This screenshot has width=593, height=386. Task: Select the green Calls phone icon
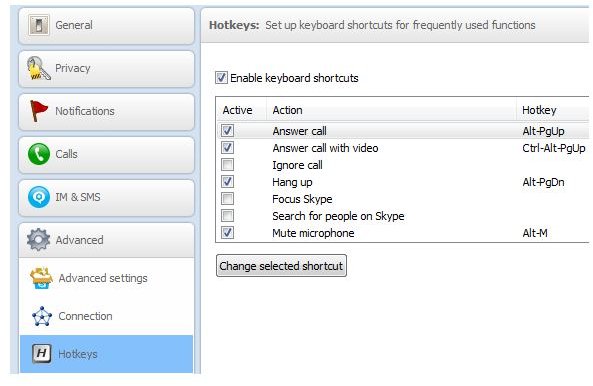39,154
